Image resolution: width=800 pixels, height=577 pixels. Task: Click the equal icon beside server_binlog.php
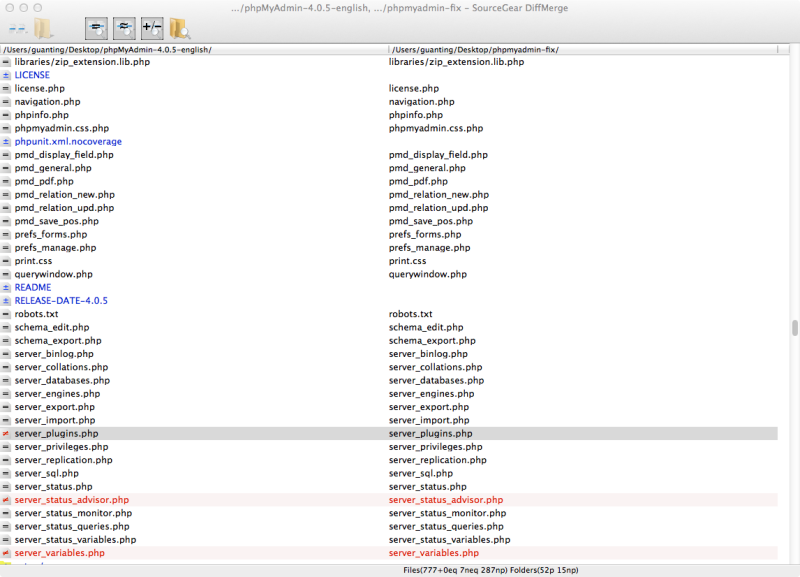(6, 354)
